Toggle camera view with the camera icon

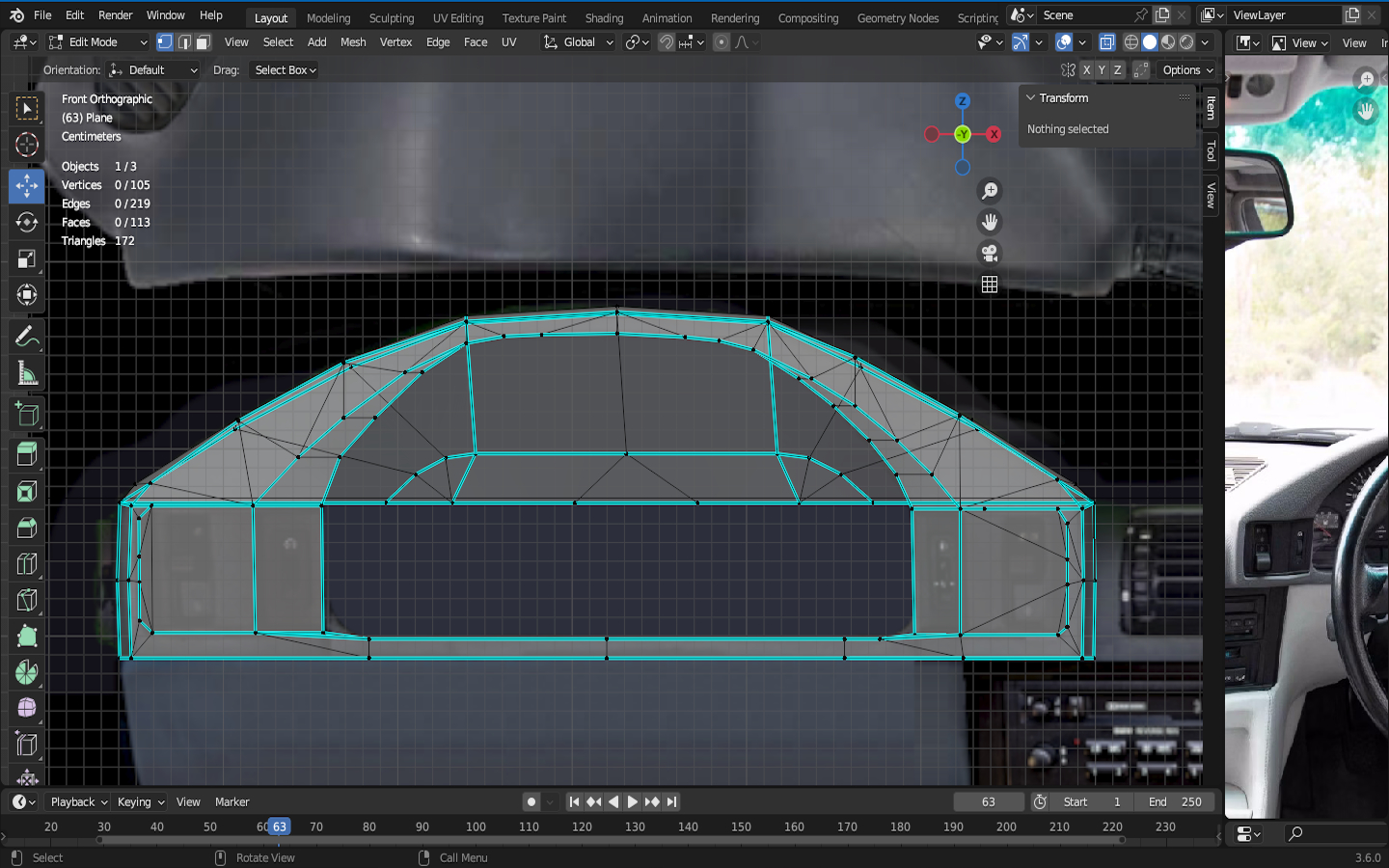pyautogui.click(x=990, y=254)
